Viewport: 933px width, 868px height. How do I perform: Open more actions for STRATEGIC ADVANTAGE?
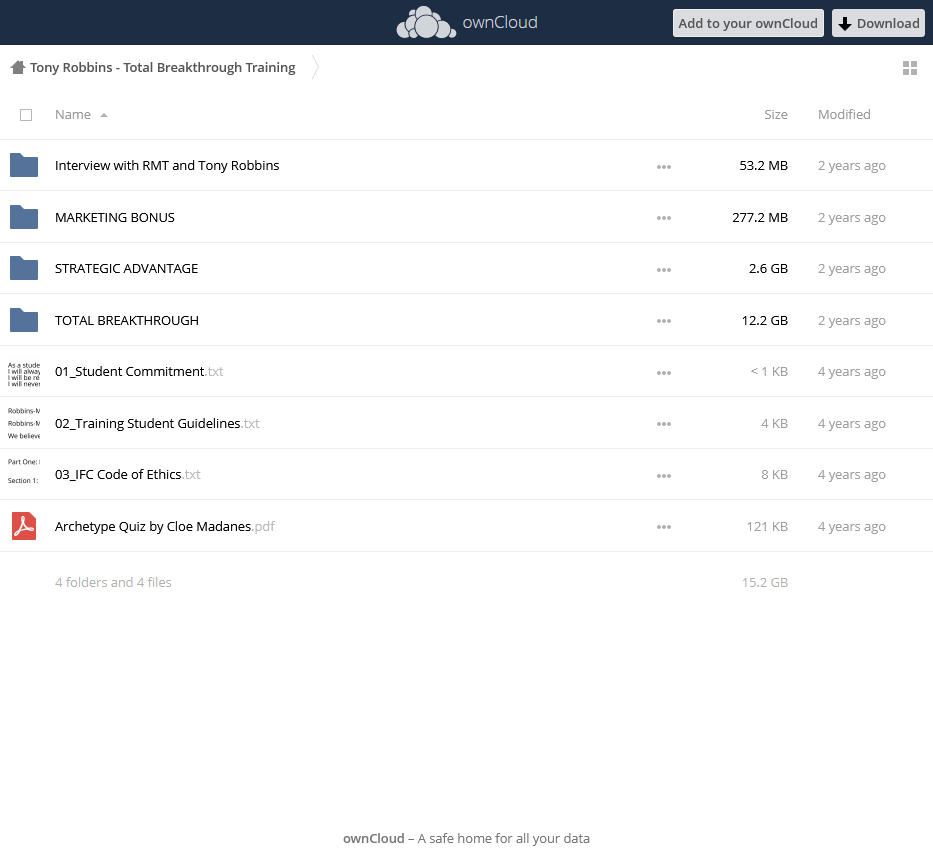[664, 270]
